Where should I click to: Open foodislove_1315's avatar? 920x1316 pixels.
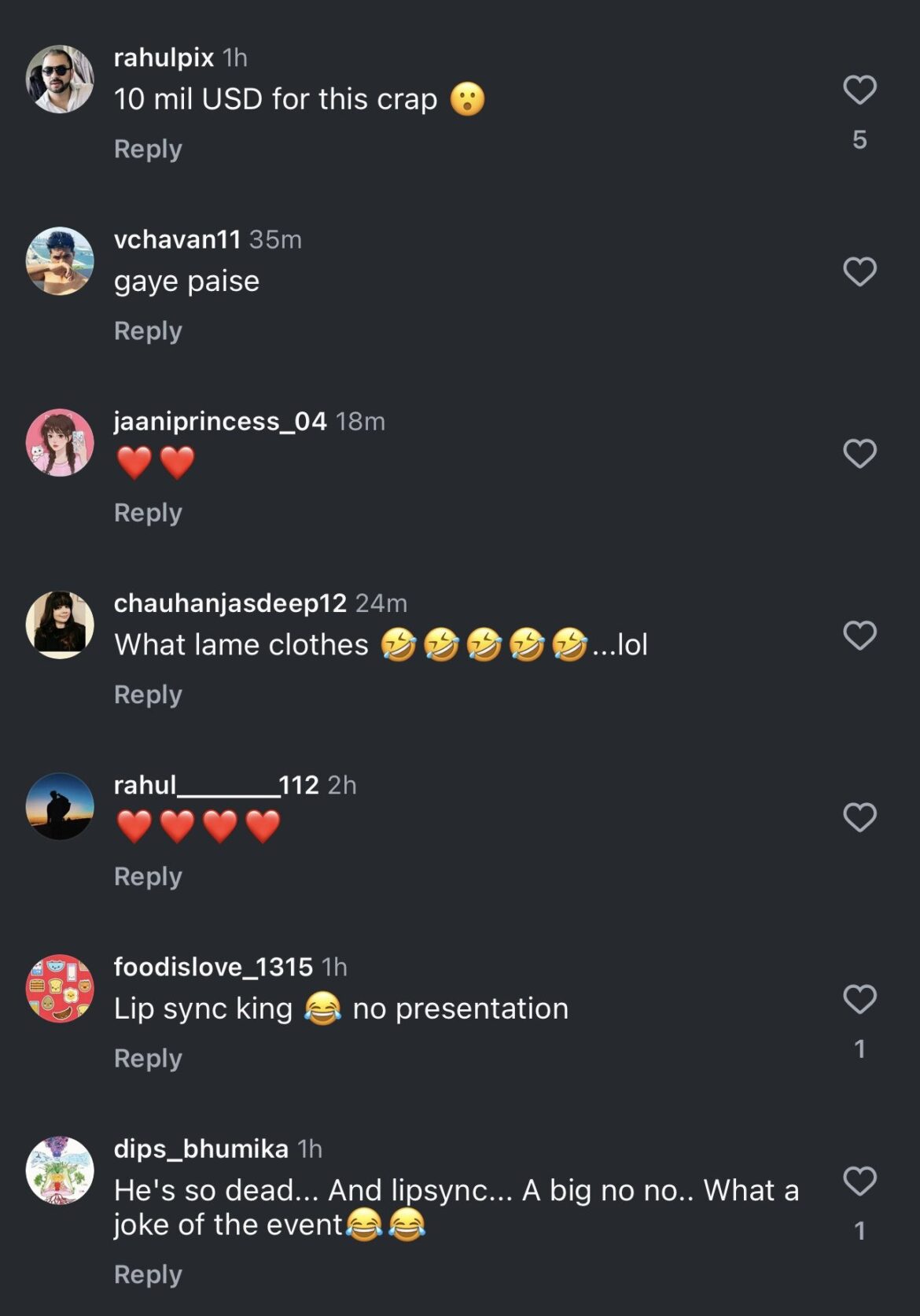(x=60, y=989)
